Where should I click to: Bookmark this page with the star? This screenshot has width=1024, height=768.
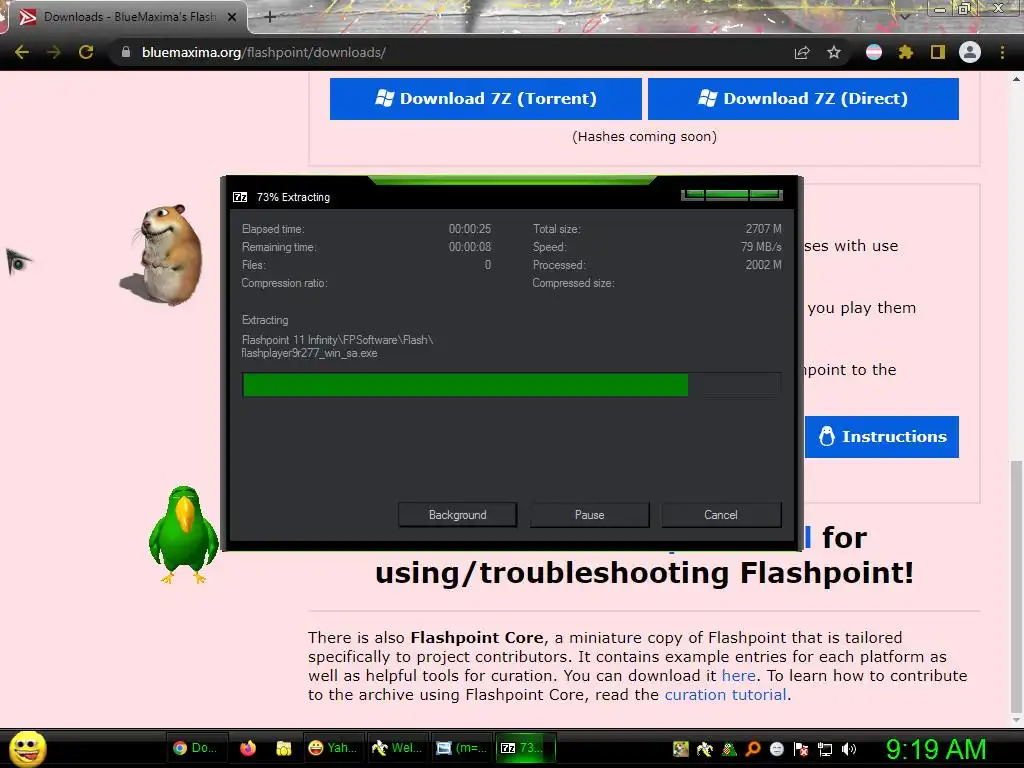834,52
